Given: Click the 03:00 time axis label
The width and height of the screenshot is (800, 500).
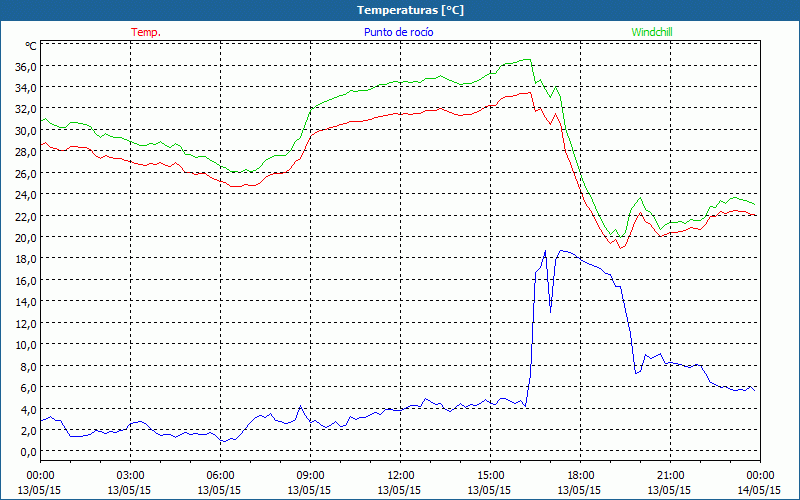Looking at the screenshot, I should point(131,476).
